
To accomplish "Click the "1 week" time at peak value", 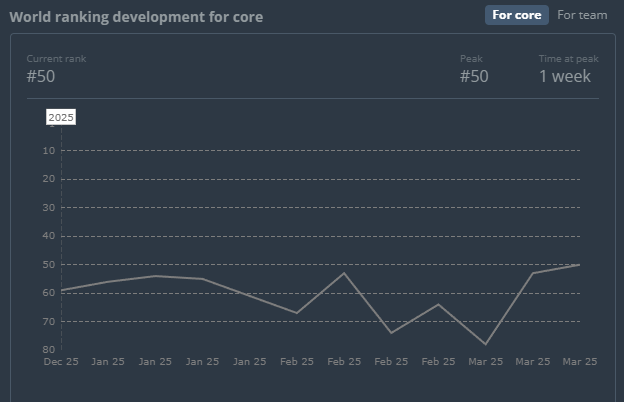I will coord(565,76).
